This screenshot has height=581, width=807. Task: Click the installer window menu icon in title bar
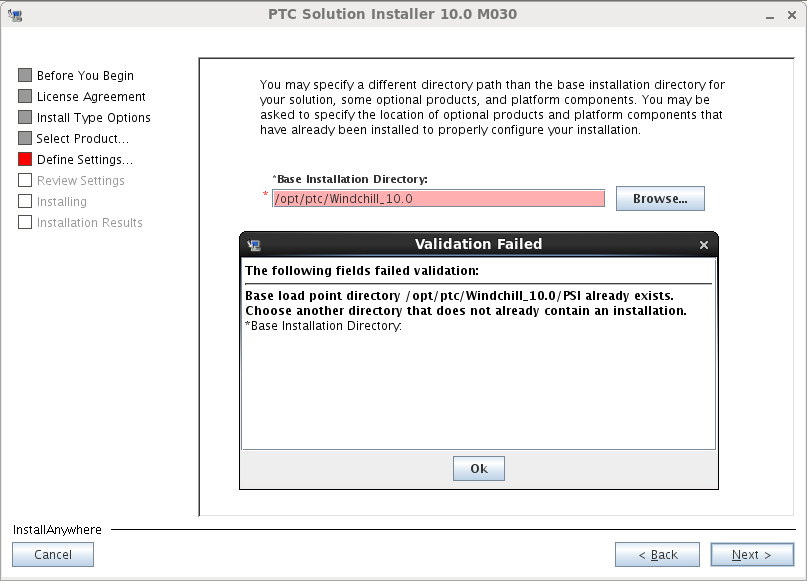tap(14, 15)
